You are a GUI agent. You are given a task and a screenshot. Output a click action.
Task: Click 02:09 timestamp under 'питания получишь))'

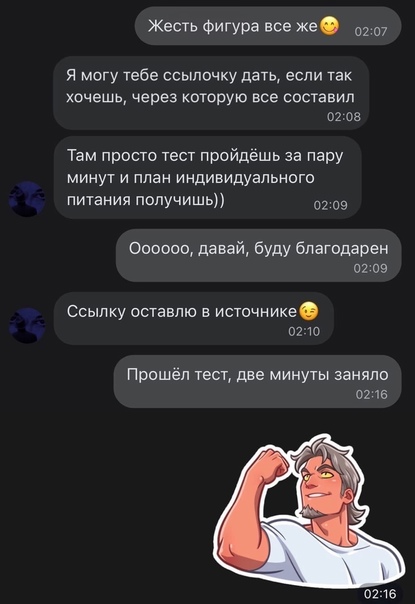(x=331, y=205)
